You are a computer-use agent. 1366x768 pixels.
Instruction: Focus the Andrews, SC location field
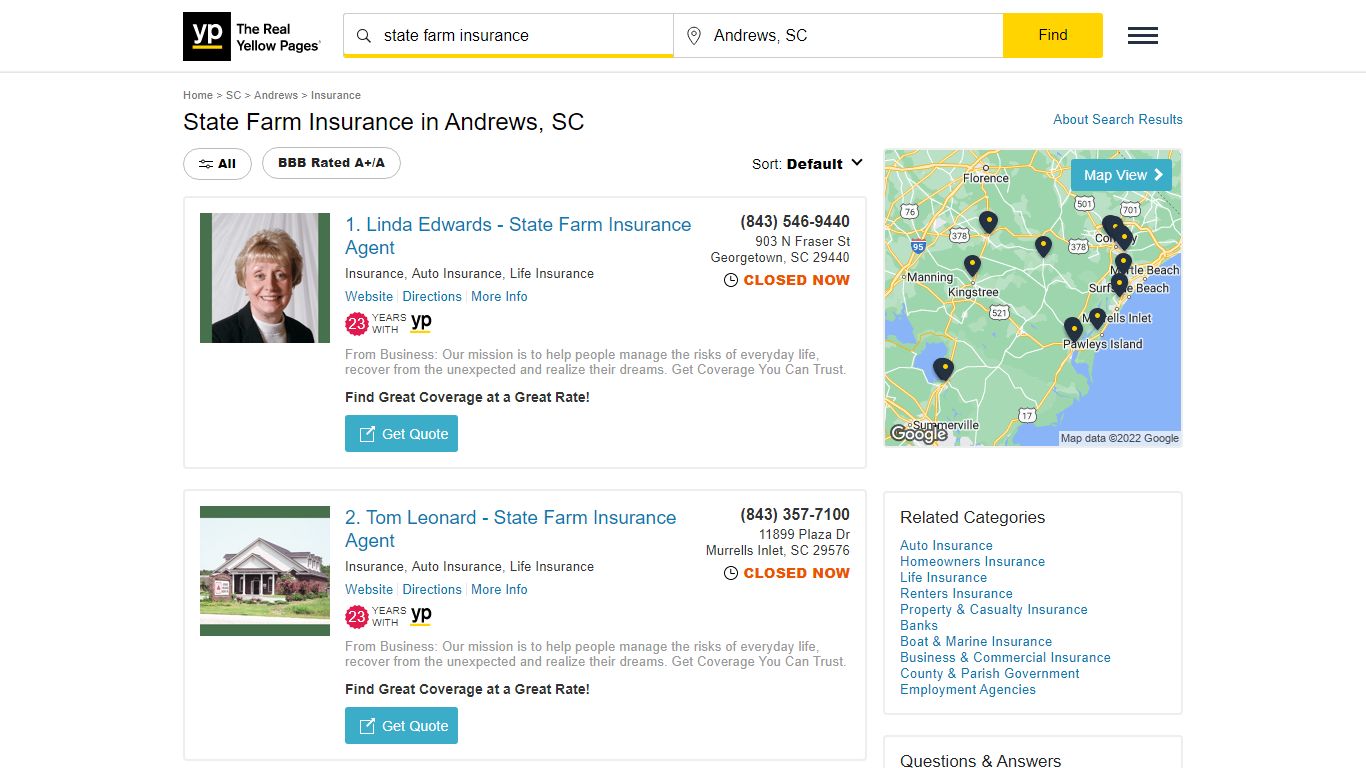[x=838, y=36]
